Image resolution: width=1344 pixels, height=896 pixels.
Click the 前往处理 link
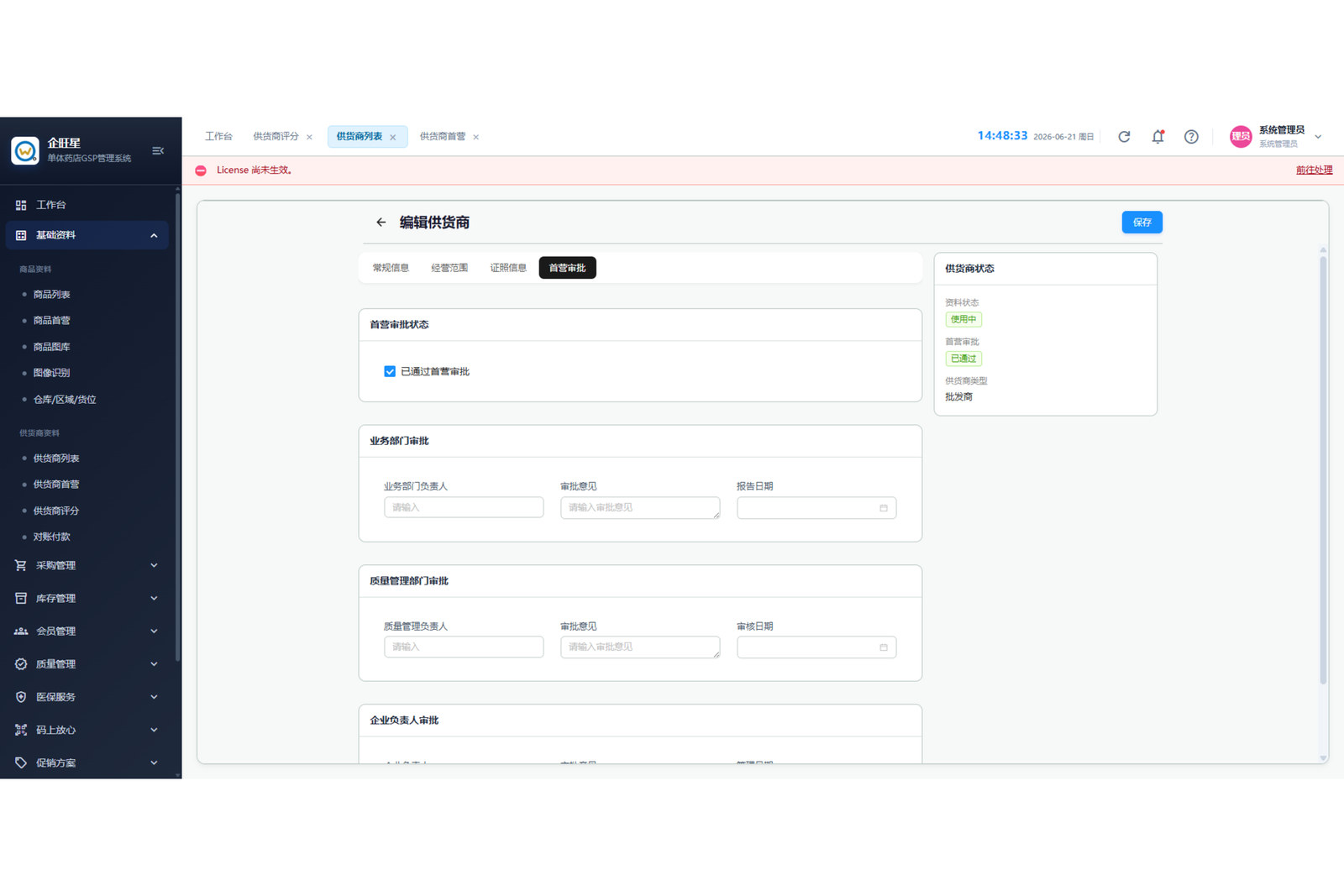[1314, 170]
